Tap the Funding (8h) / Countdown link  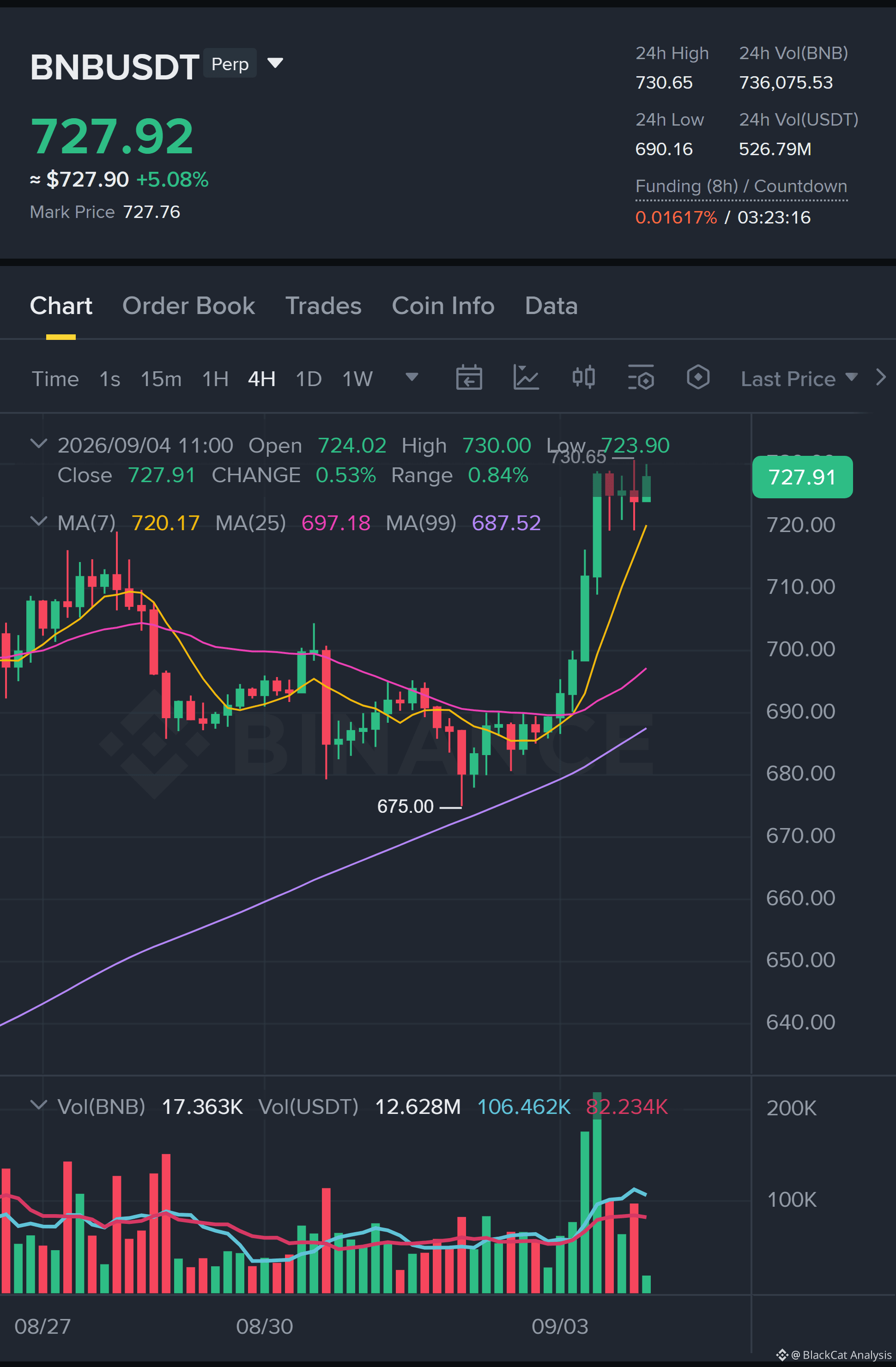741,186
